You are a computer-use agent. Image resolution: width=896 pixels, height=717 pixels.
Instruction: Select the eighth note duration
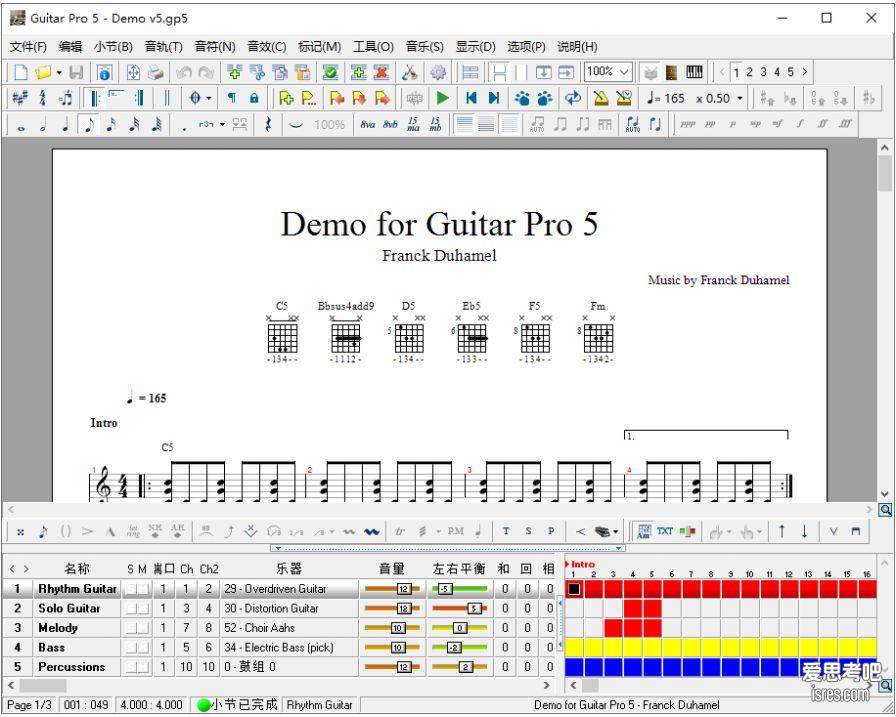tap(89, 125)
